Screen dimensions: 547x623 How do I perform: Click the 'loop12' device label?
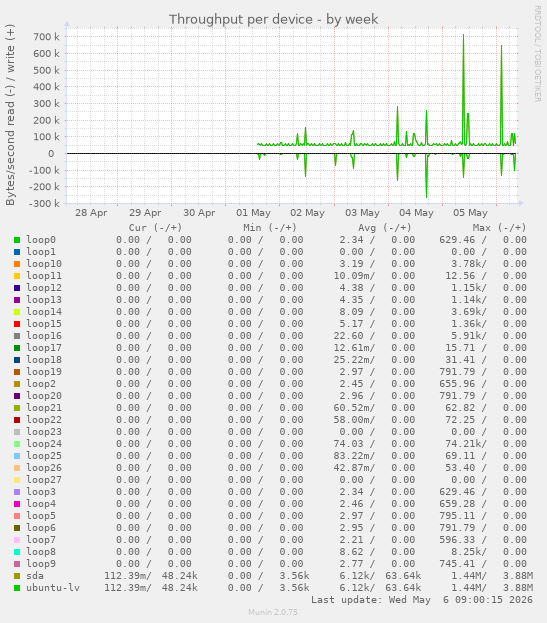click(x=44, y=288)
